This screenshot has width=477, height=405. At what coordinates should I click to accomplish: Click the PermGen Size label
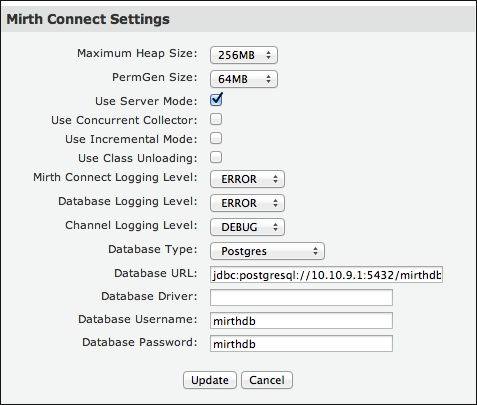(x=155, y=77)
